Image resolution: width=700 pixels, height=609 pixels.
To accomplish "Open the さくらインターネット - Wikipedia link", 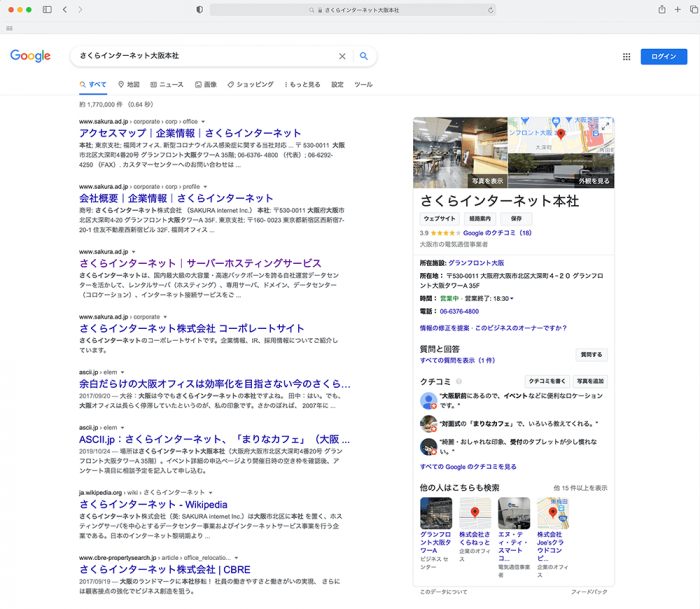I will click(x=153, y=505).
